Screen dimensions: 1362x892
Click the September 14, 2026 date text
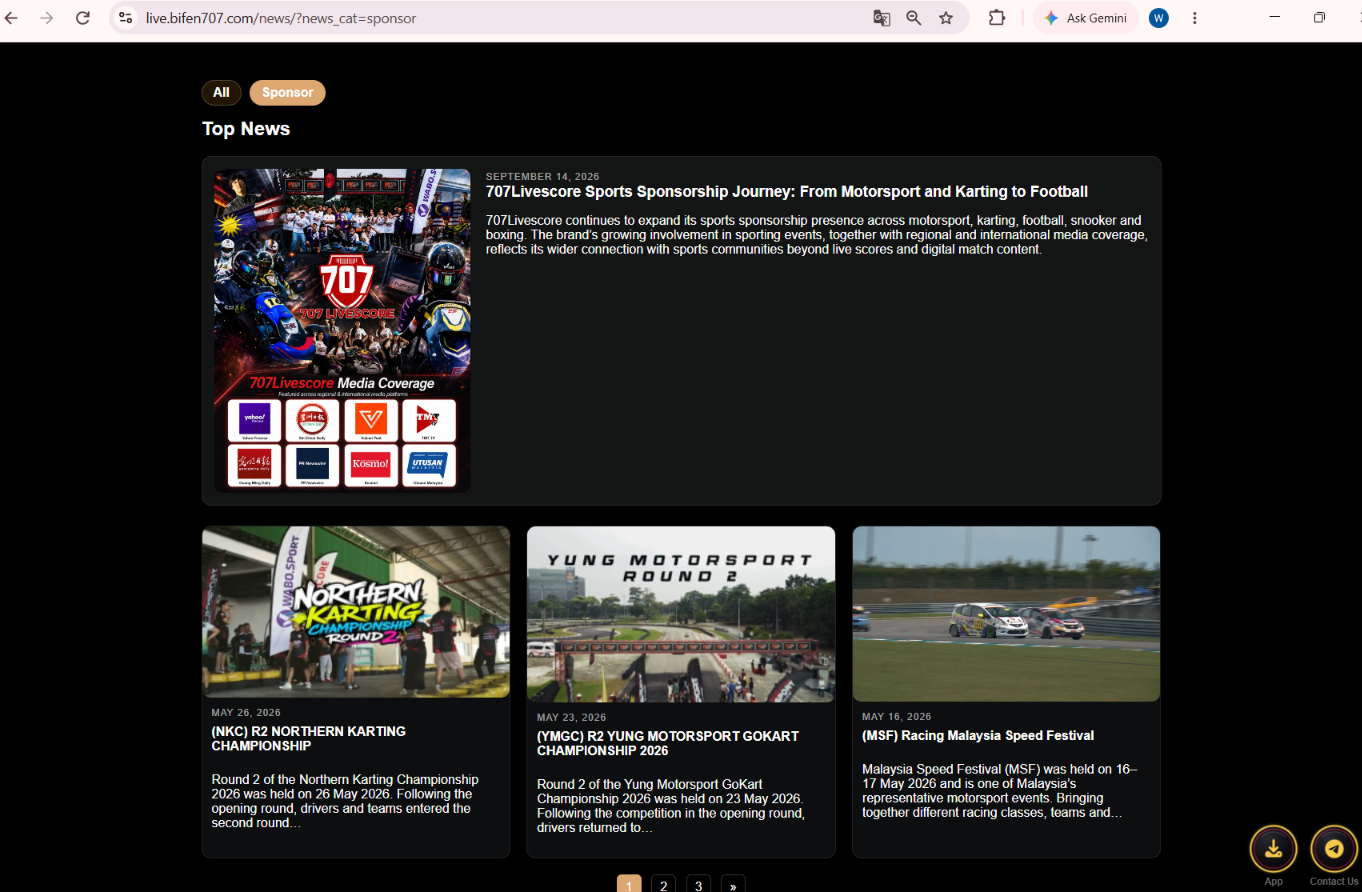point(543,177)
